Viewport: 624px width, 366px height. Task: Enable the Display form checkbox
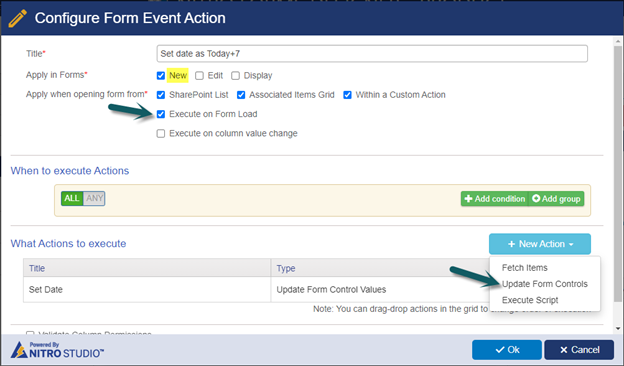coord(236,76)
